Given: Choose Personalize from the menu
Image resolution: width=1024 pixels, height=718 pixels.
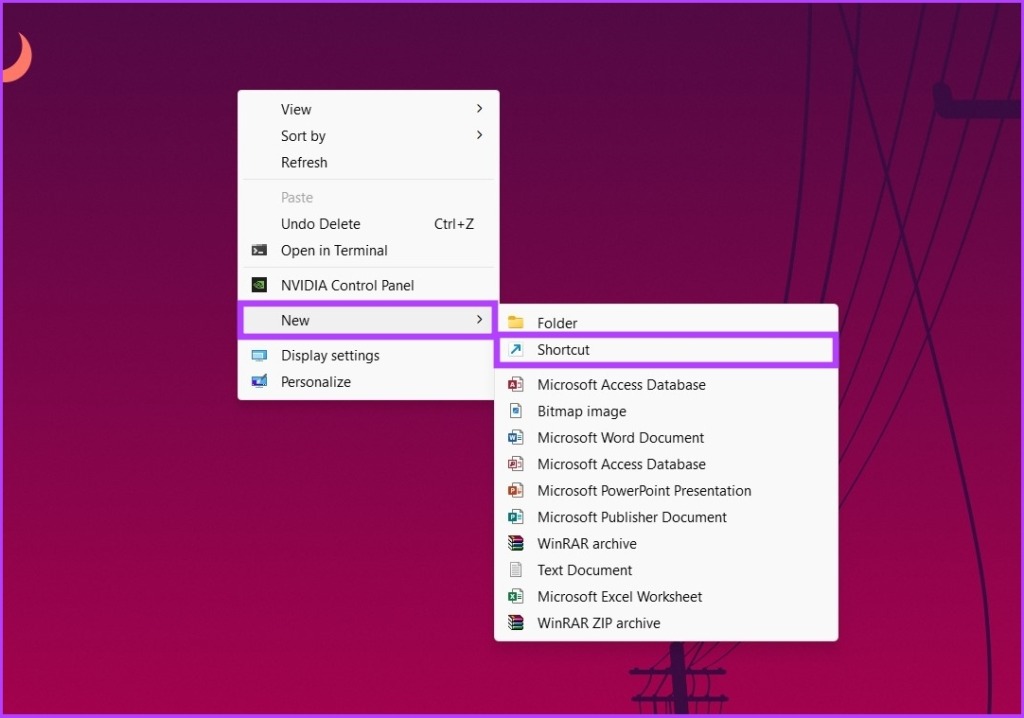Looking at the screenshot, I should click(x=368, y=382).
